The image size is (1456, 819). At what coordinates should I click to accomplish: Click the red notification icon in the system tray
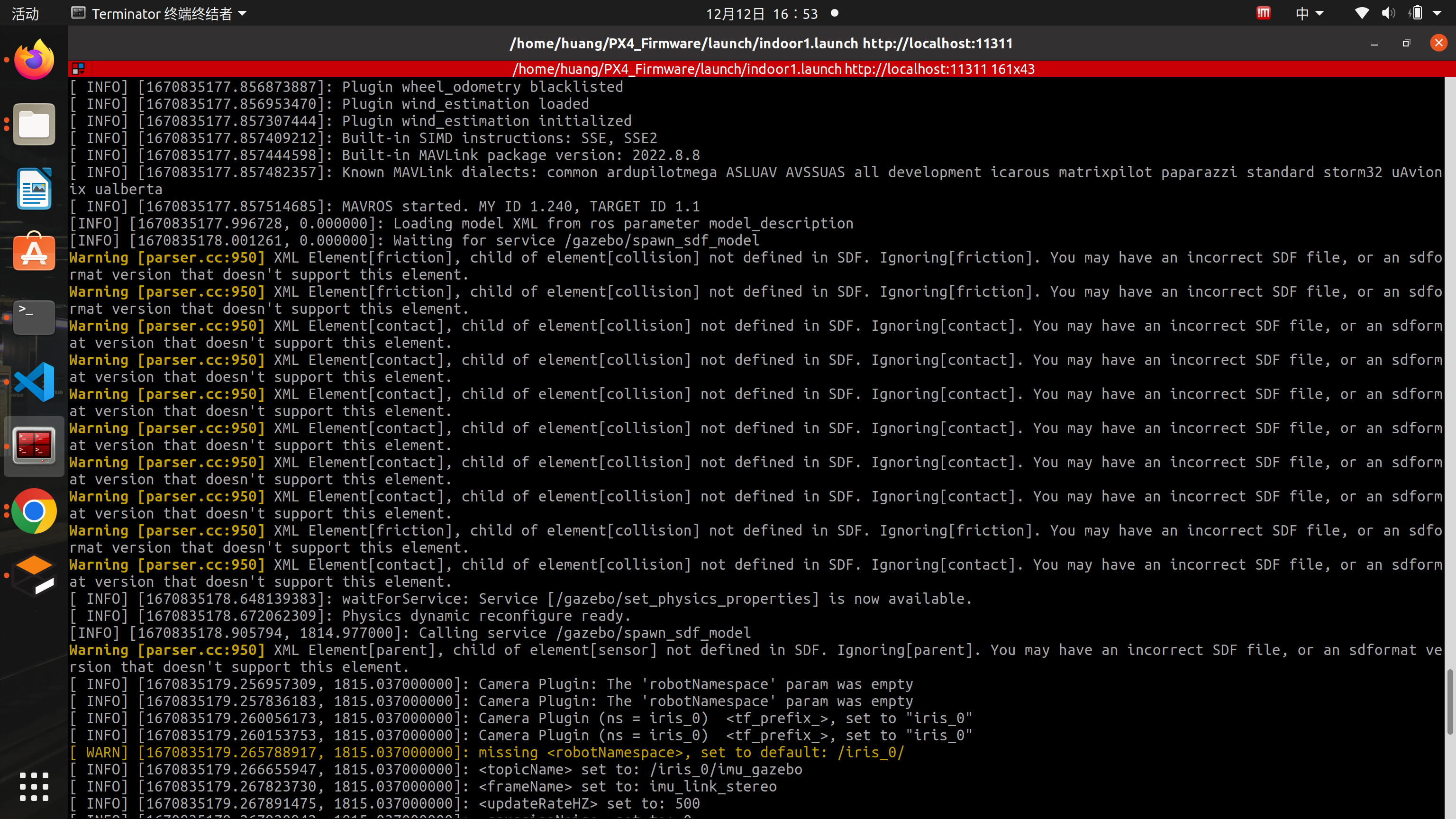point(1264,13)
